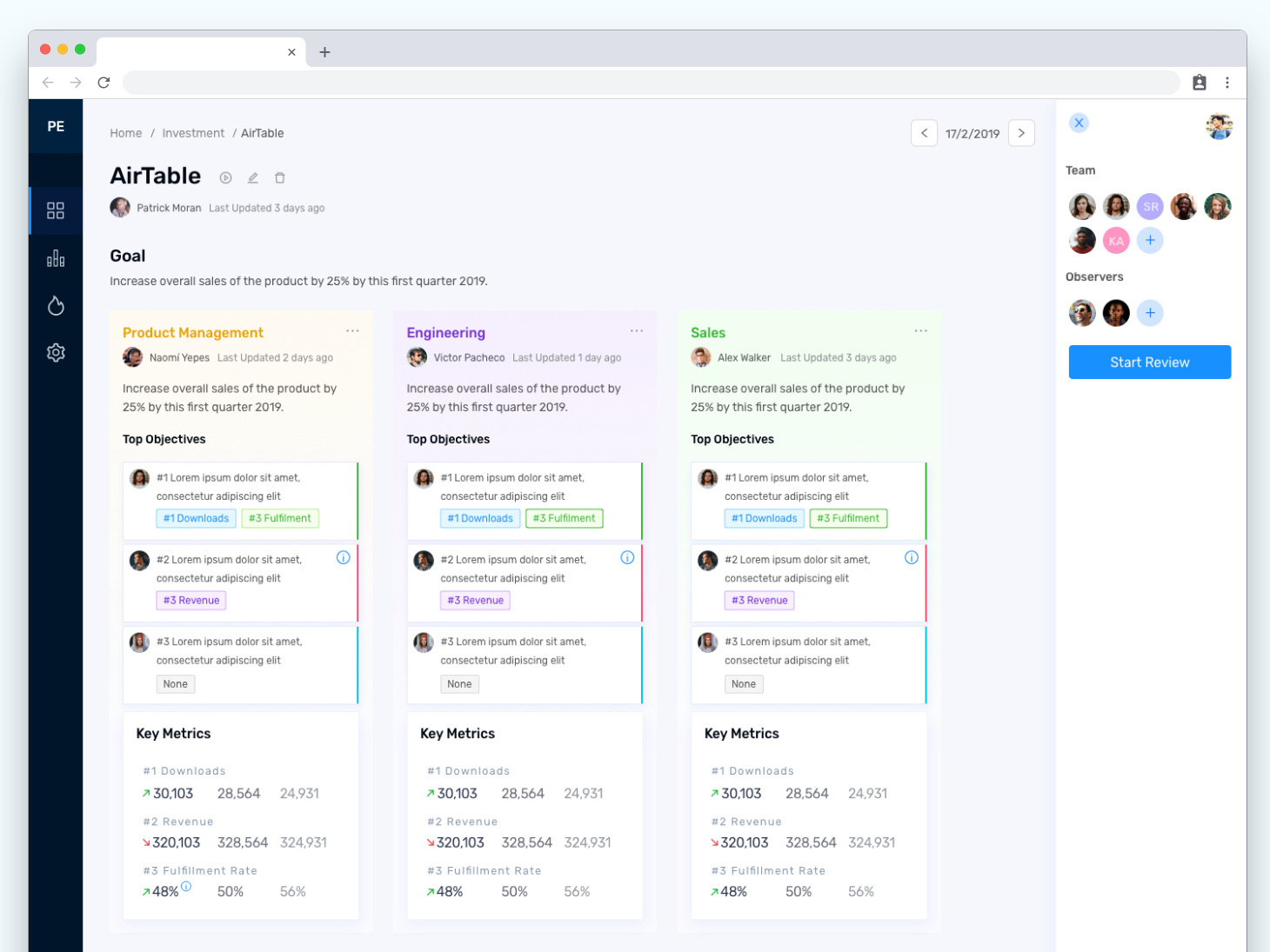Viewport: 1270px width, 952px height.
Task: Click the pencil edit icon beside AirTable
Action: (x=253, y=177)
